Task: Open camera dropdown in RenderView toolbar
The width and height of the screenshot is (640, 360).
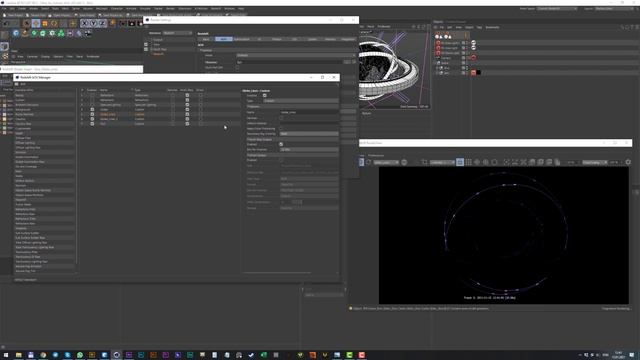Action: (x=442, y=162)
